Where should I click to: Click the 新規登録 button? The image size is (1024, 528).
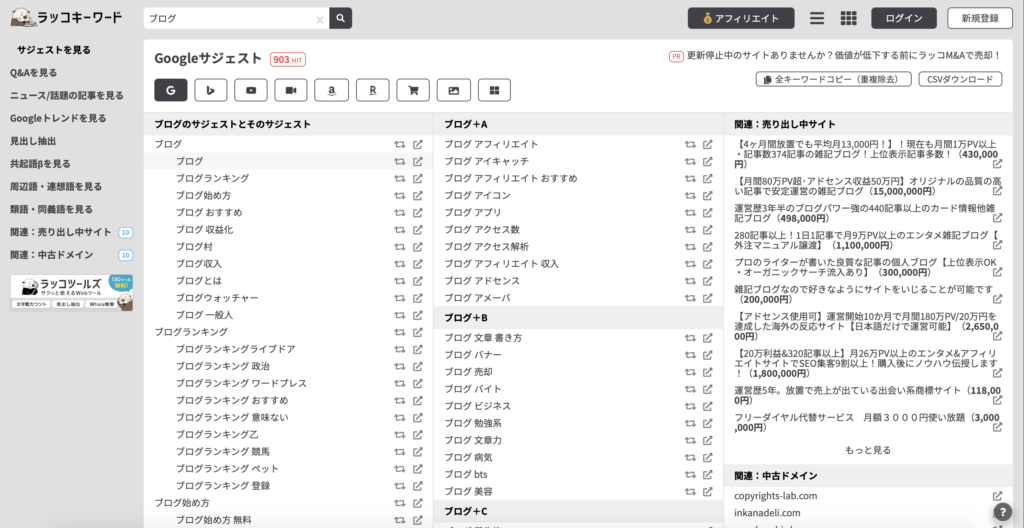point(980,18)
